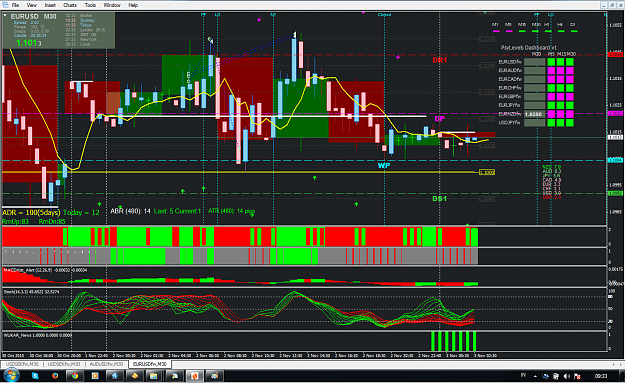Open the volume speaker tray icon

click(x=566, y=376)
